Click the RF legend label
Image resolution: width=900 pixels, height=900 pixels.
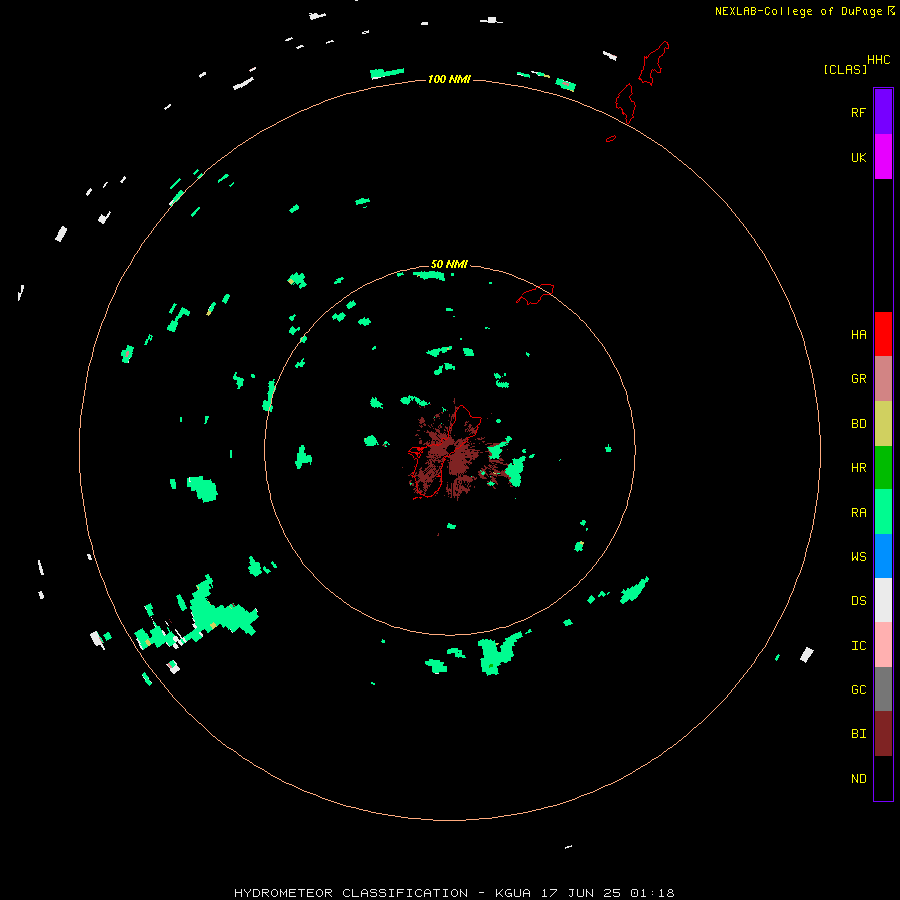(x=858, y=112)
